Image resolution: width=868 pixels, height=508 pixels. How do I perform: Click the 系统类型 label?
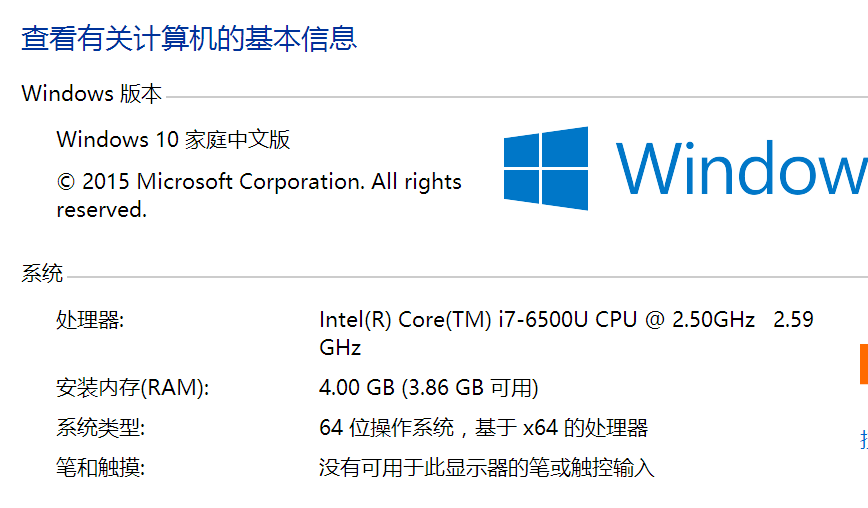100,428
